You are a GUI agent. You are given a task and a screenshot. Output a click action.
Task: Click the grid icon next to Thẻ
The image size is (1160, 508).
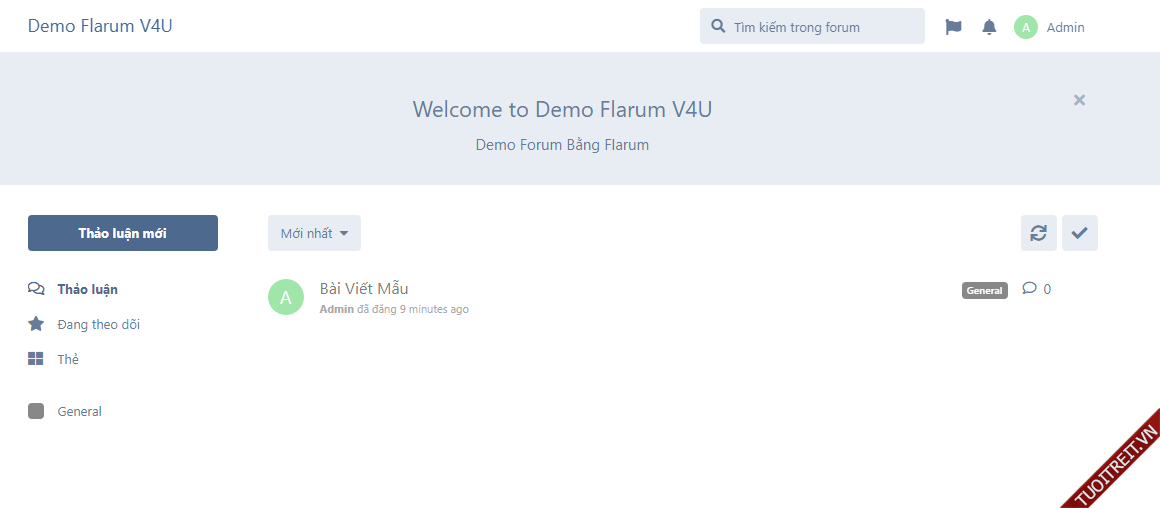[36, 359]
